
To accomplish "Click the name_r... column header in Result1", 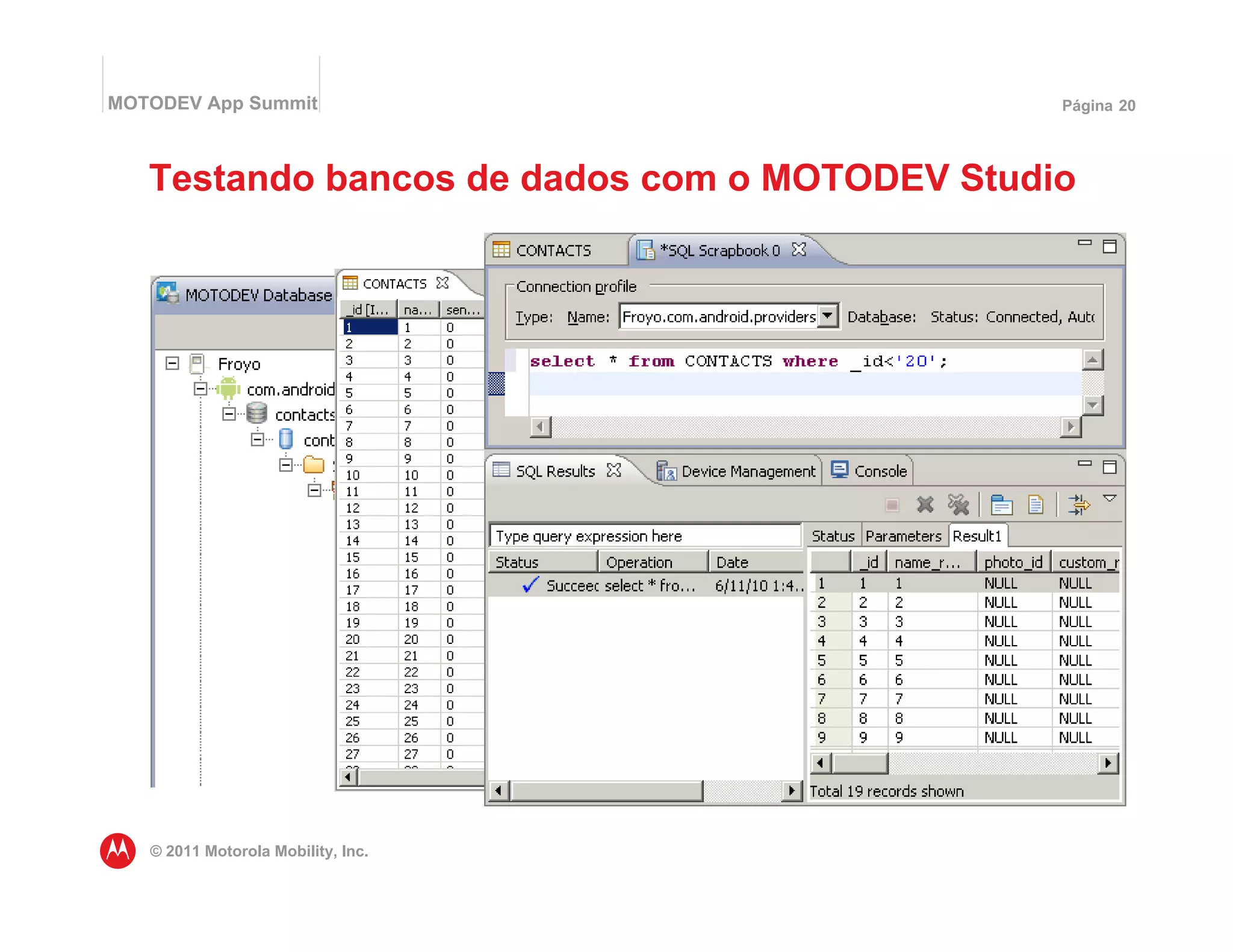I will [931, 562].
